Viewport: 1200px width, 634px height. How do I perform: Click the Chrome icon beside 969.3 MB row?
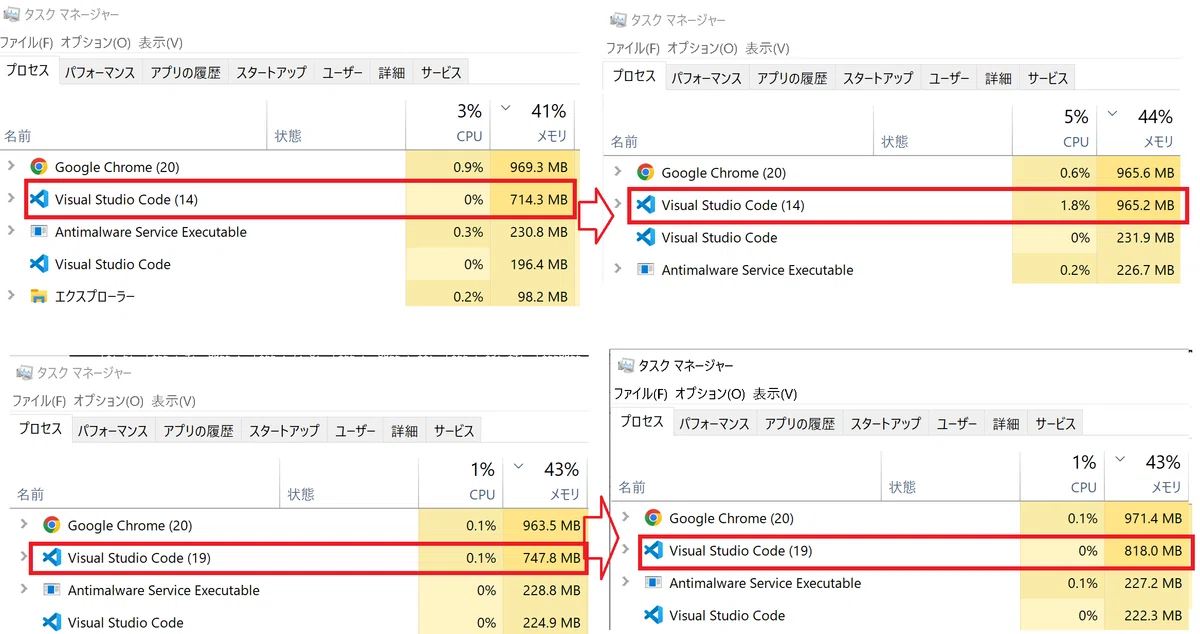(39, 167)
